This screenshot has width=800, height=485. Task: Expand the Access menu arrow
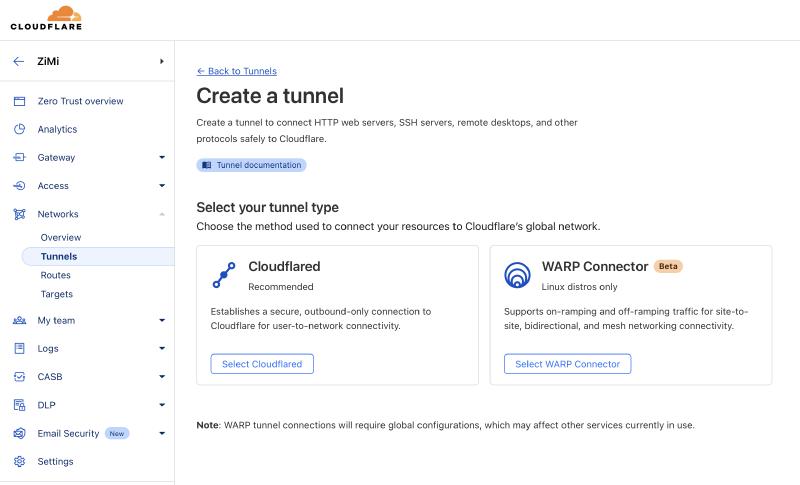pyautogui.click(x=162, y=186)
